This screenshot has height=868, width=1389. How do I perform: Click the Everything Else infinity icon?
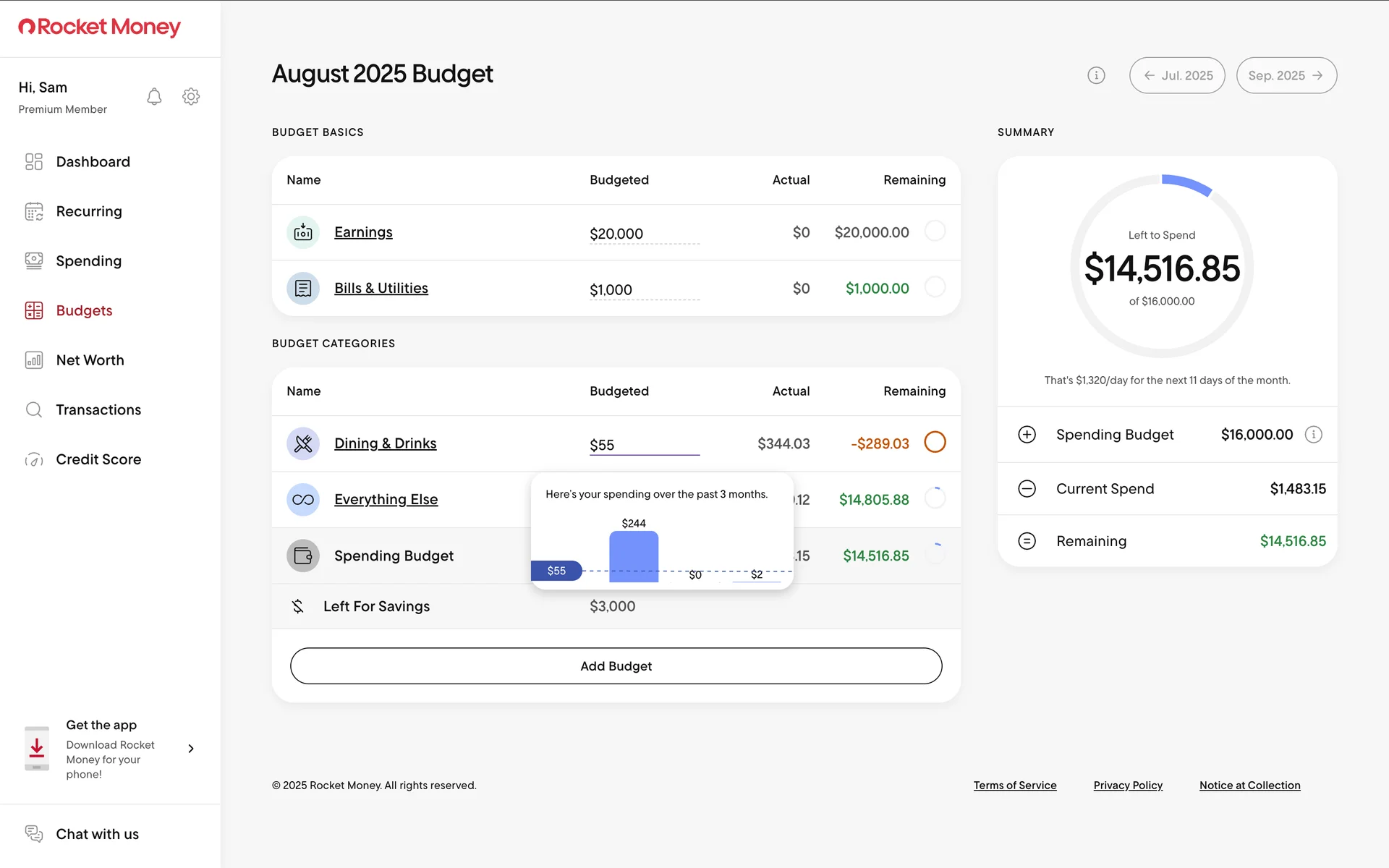pos(303,499)
